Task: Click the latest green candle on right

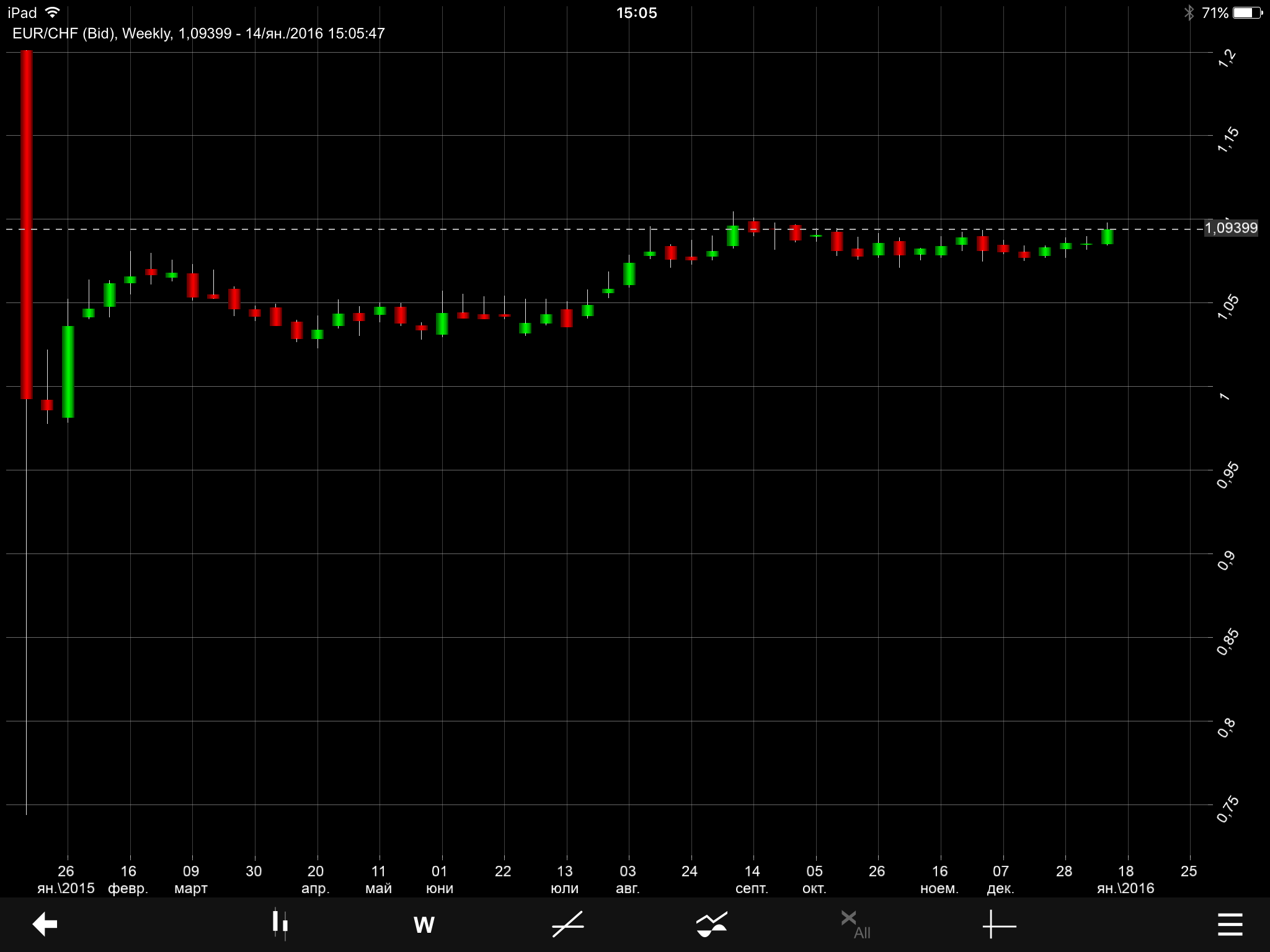Action: [1107, 237]
